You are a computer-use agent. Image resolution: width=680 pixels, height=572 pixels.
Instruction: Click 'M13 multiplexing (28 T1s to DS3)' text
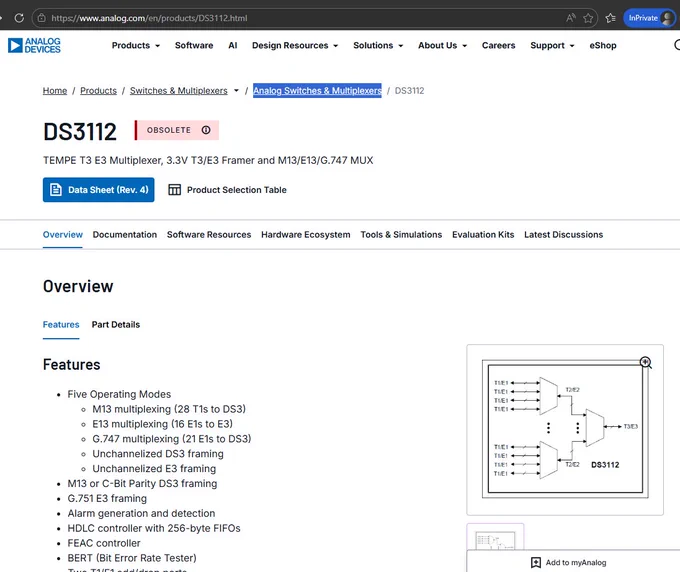click(169, 409)
